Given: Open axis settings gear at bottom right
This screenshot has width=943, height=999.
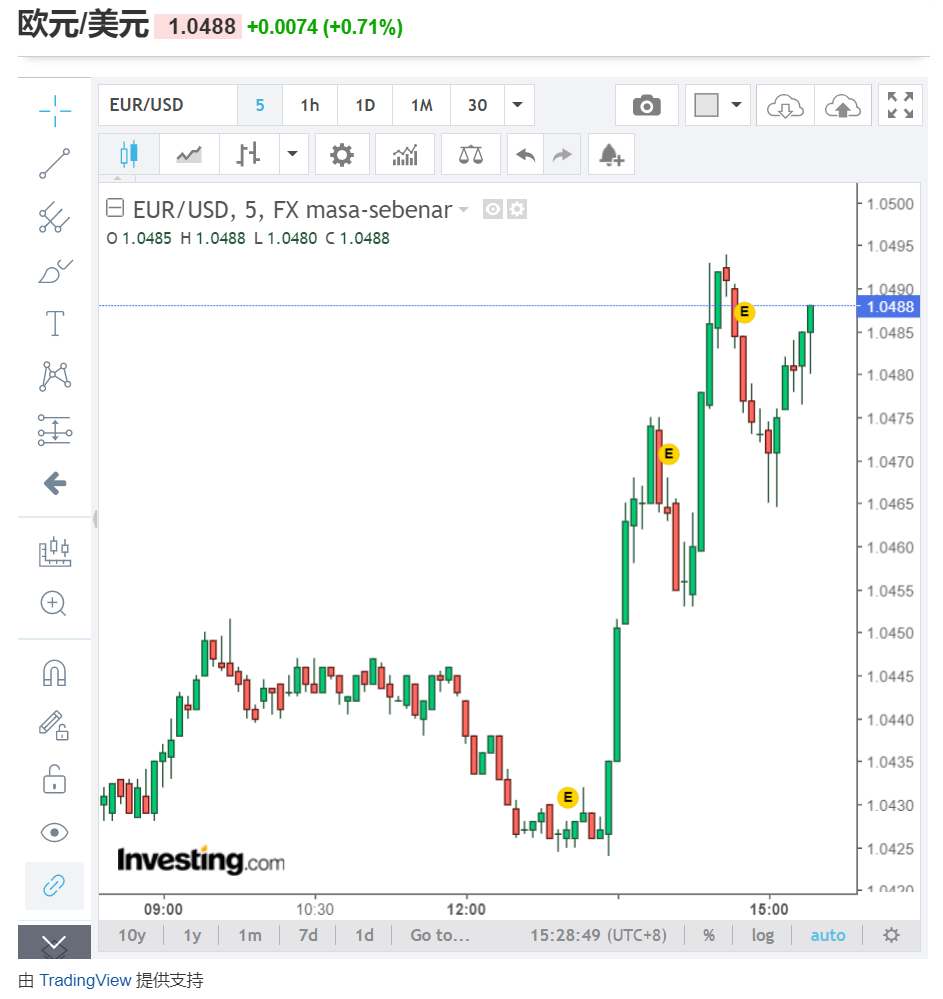Looking at the screenshot, I should 891,935.
